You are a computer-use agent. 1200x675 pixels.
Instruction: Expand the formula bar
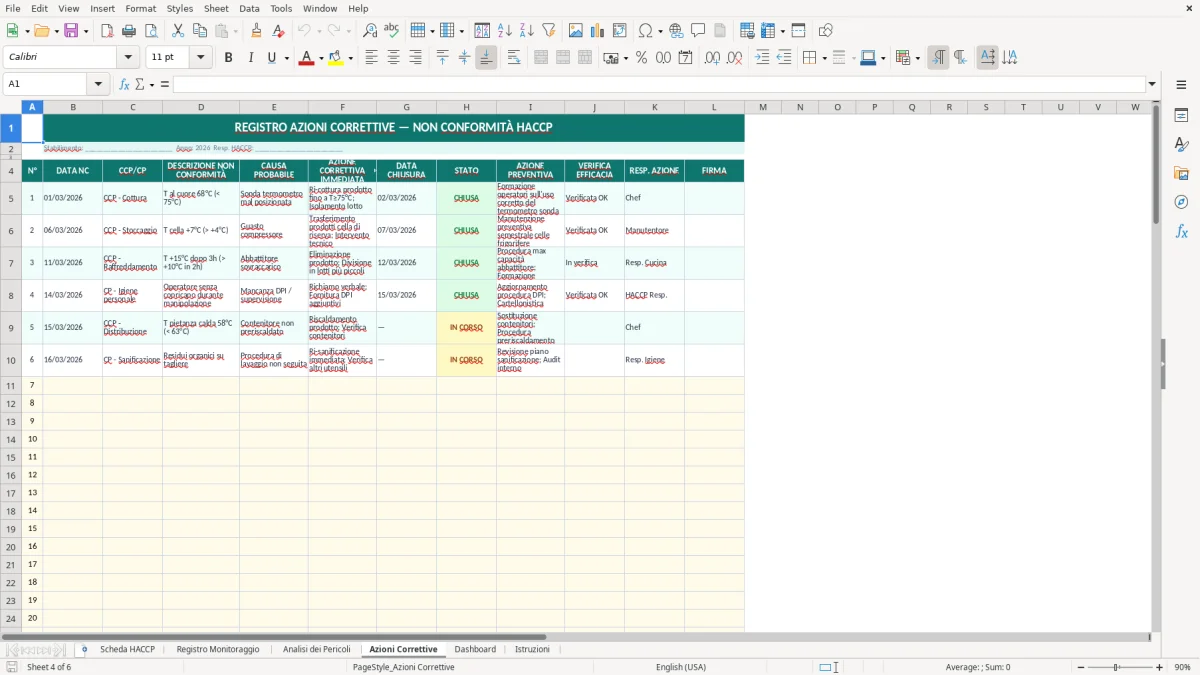[x=1152, y=84]
